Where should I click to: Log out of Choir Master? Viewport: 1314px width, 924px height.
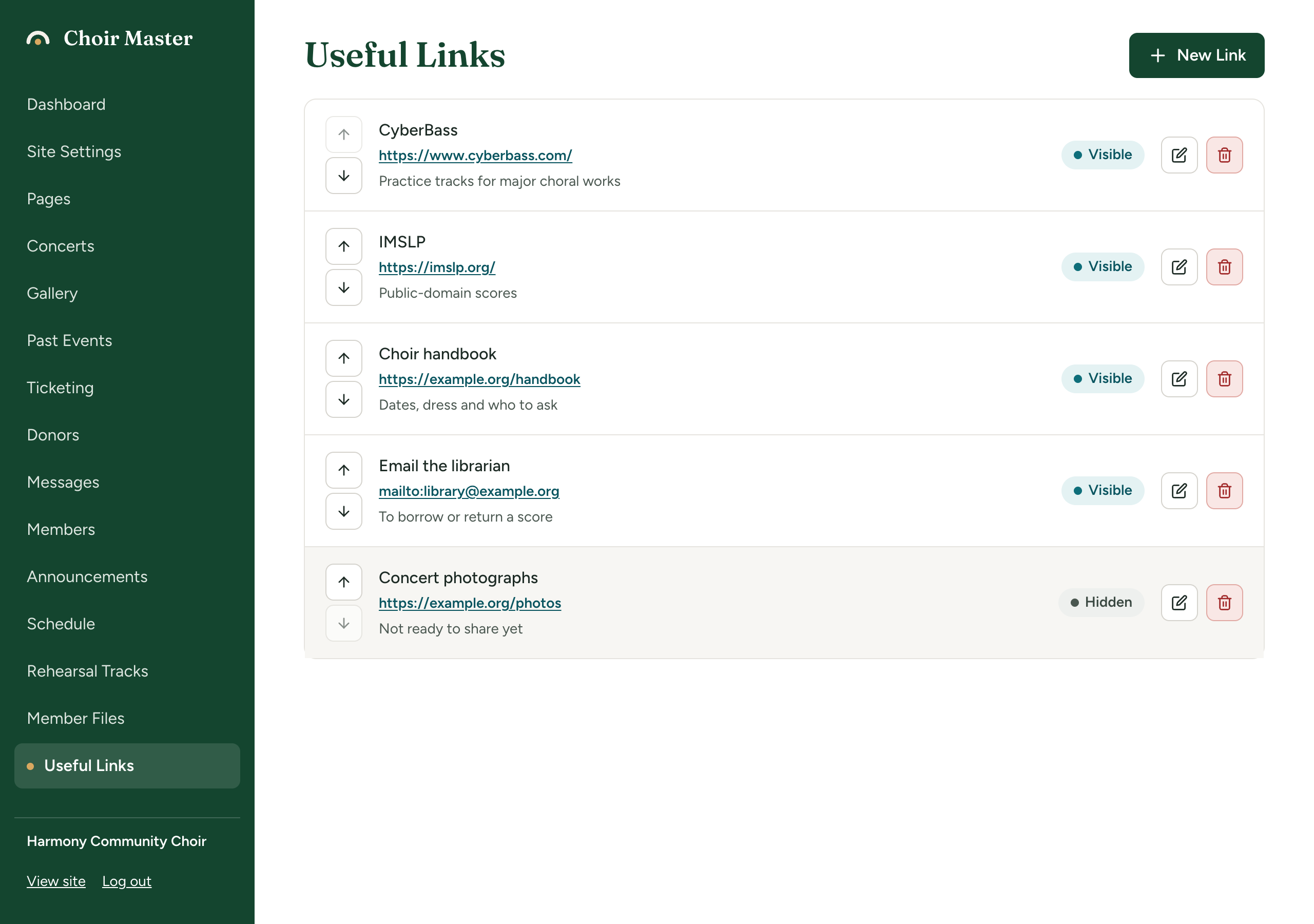pos(126,881)
